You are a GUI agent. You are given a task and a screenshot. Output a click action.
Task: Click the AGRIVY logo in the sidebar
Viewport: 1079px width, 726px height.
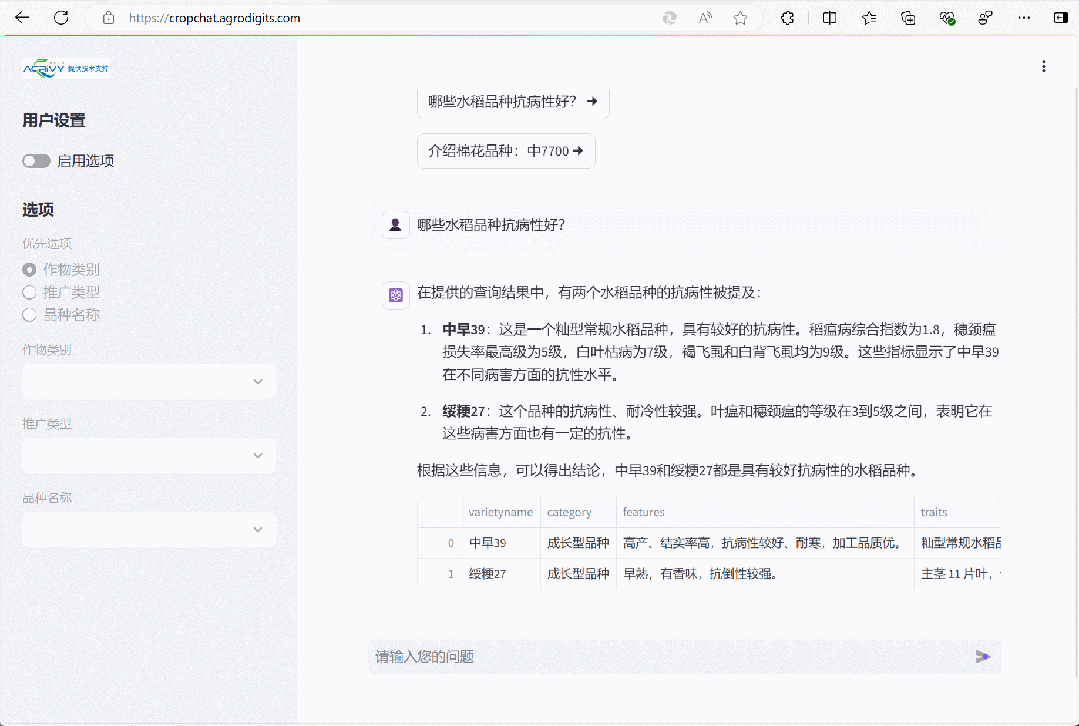pyautogui.click(x=66, y=68)
